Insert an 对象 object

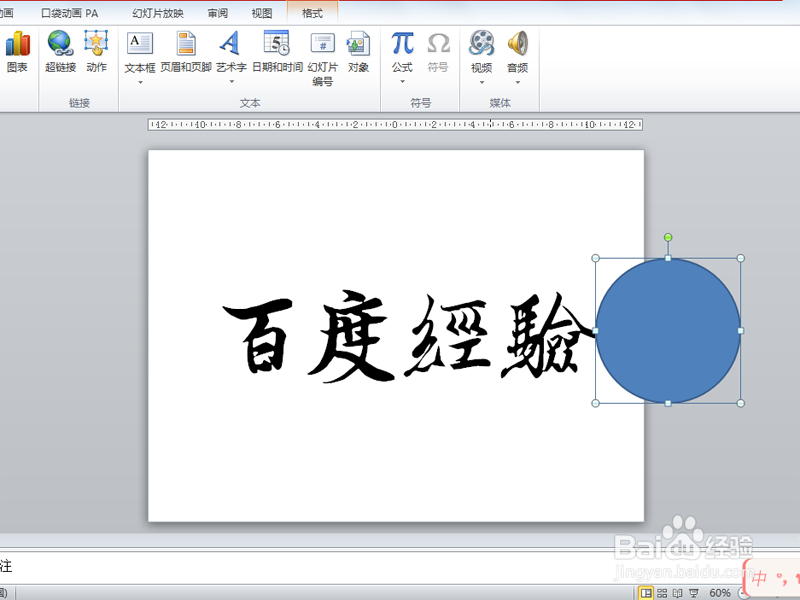358,51
